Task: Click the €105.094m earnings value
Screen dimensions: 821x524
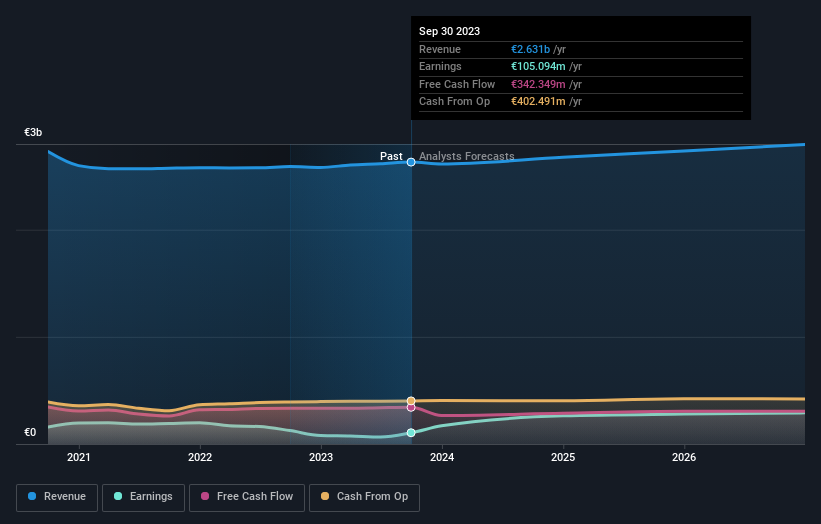Action: [x=538, y=66]
